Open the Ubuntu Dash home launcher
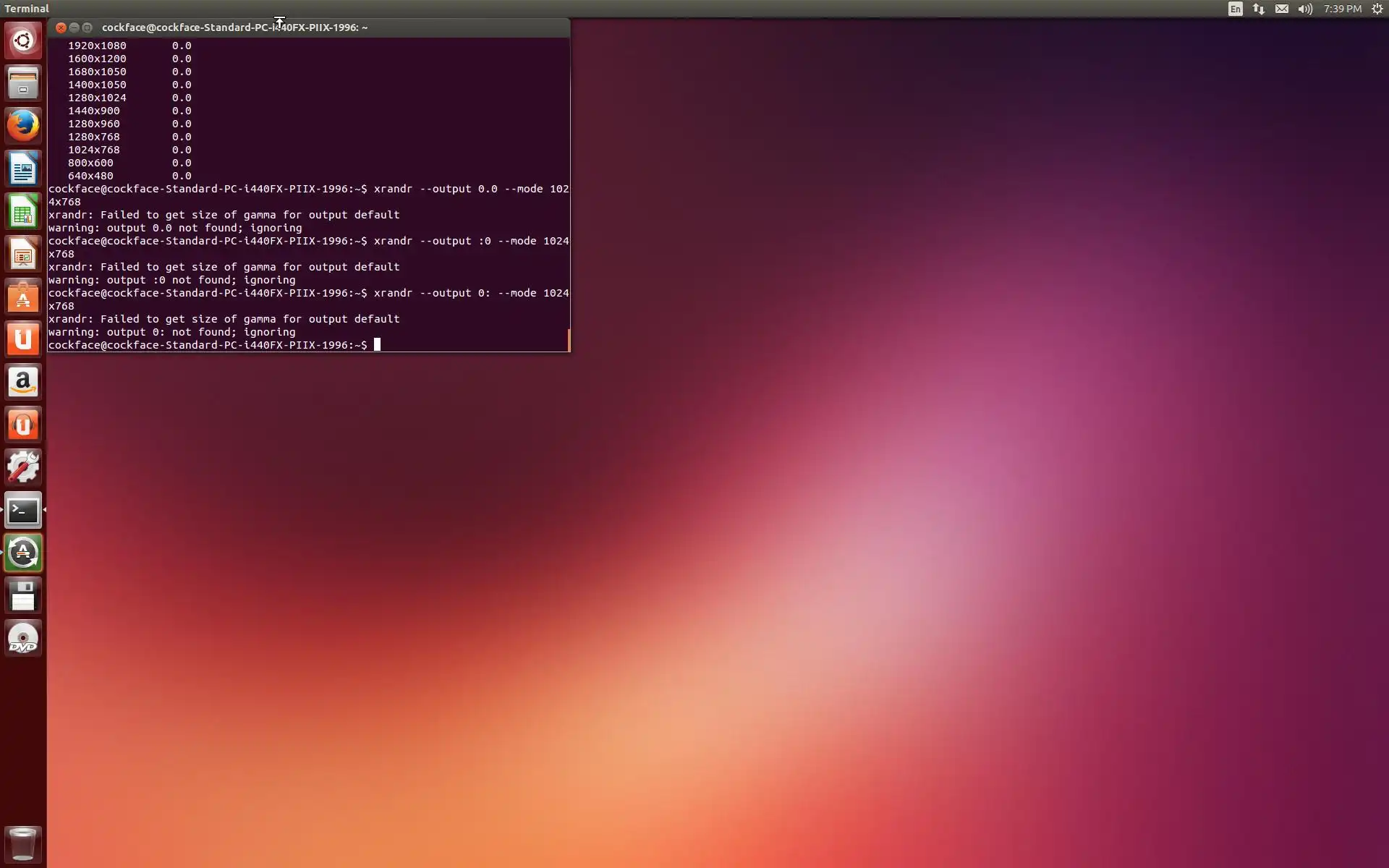This screenshot has width=1389, height=868. tap(23, 40)
